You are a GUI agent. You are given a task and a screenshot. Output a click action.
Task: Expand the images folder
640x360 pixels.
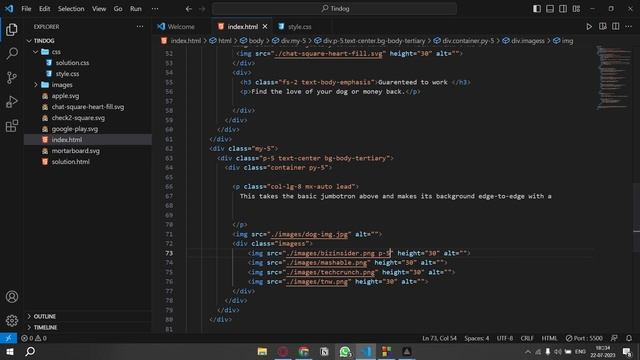62,85
